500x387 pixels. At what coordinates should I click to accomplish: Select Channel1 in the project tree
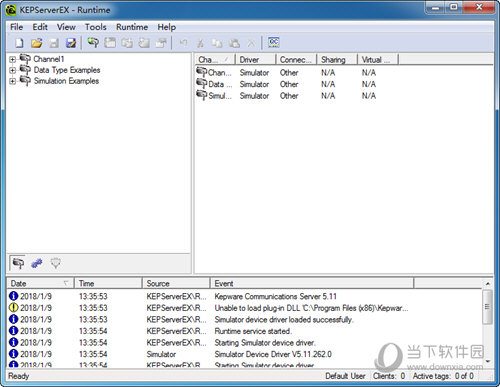coord(49,59)
